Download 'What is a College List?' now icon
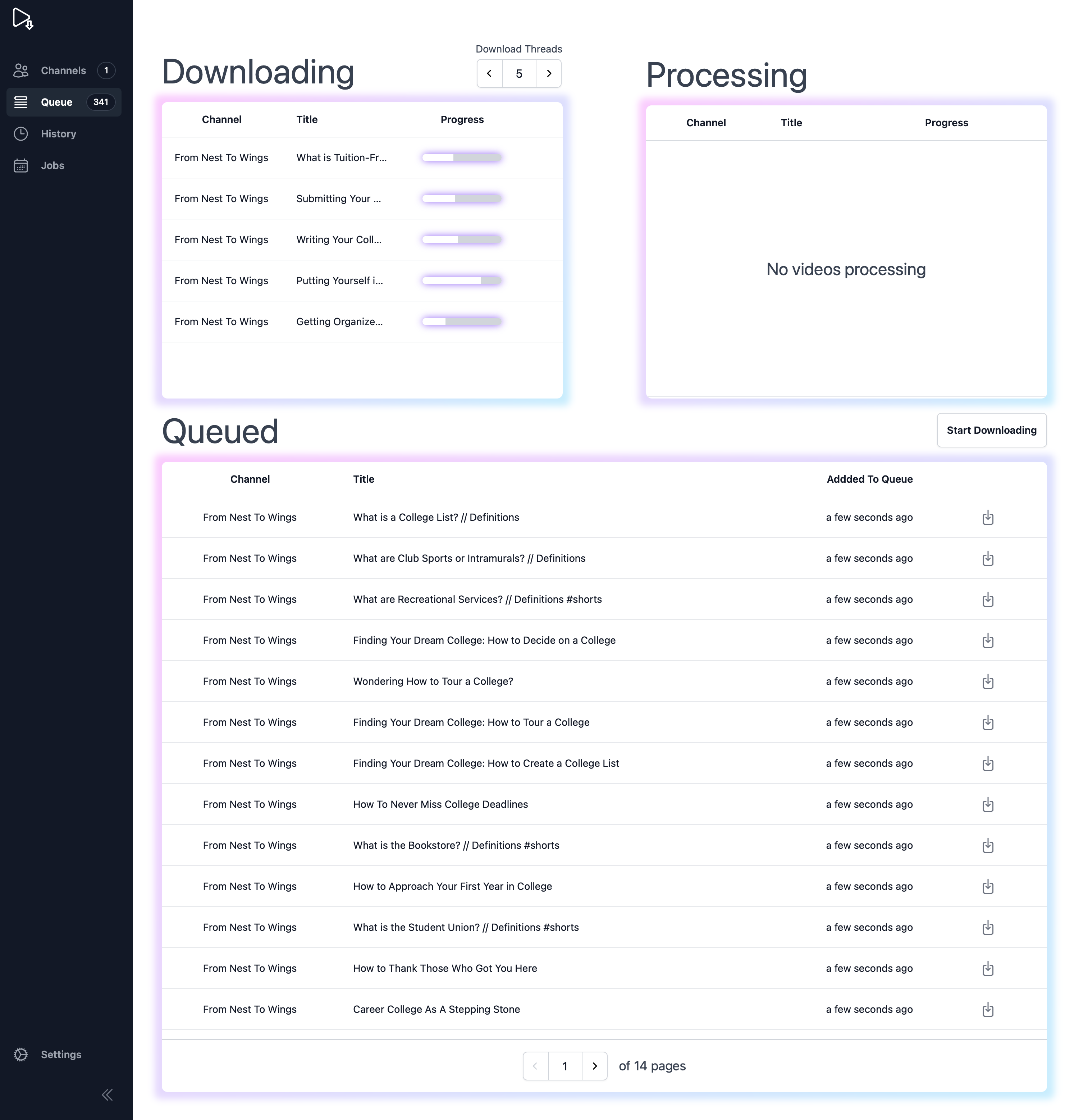Screen dimensions: 1065x1120 (988, 518)
